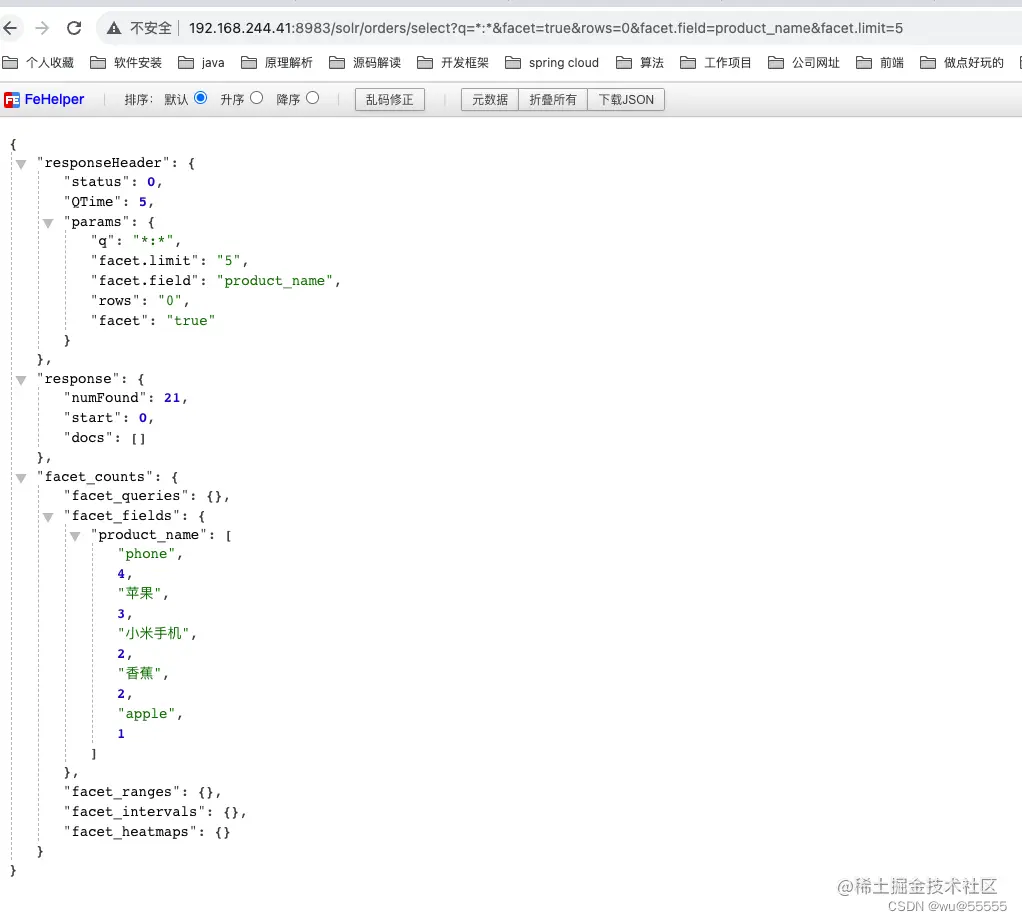Click the "香蕉" facet value
The width and height of the screenshot is (1022, 921).
139,673
